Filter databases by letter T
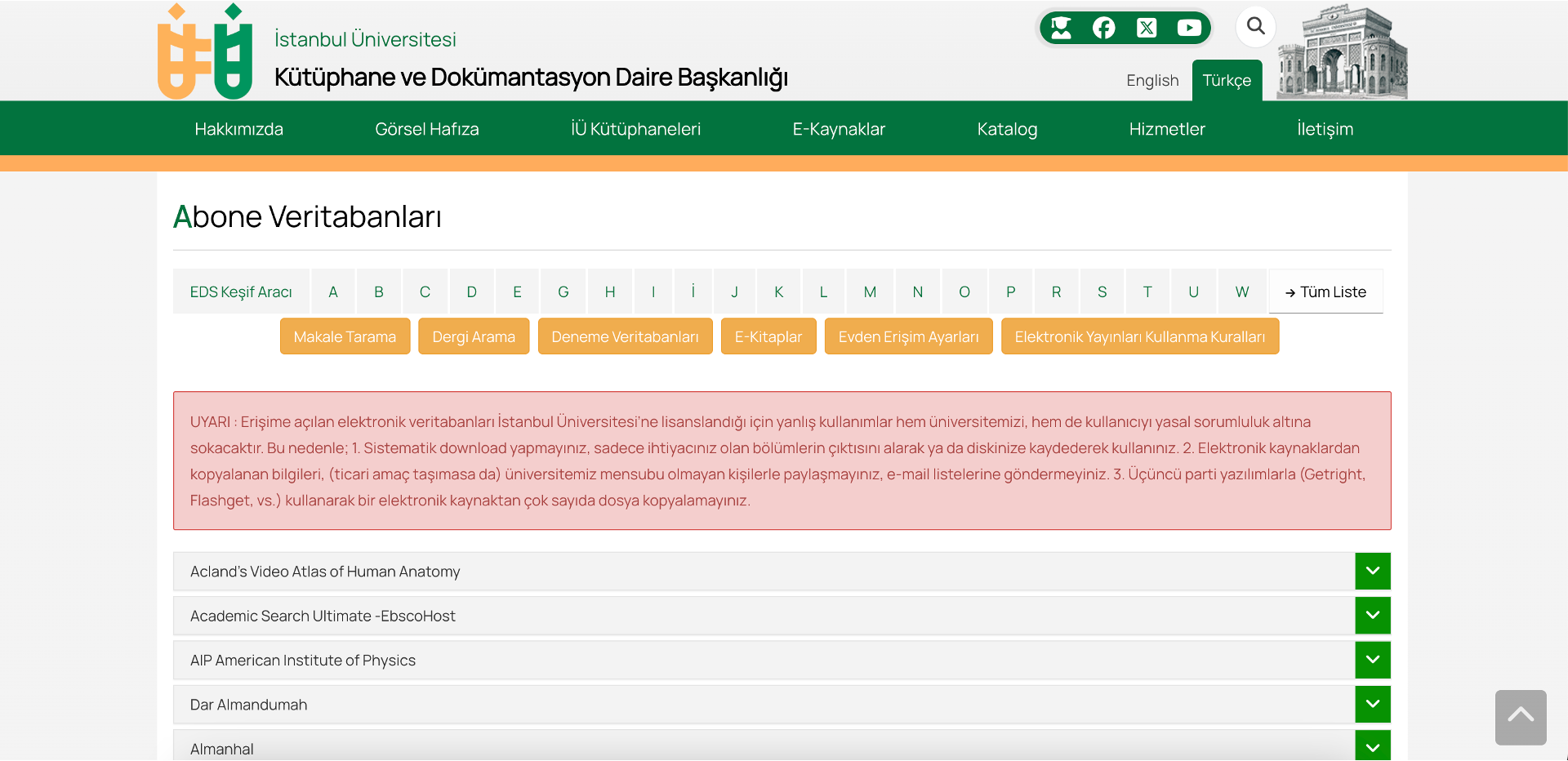 1147,291
